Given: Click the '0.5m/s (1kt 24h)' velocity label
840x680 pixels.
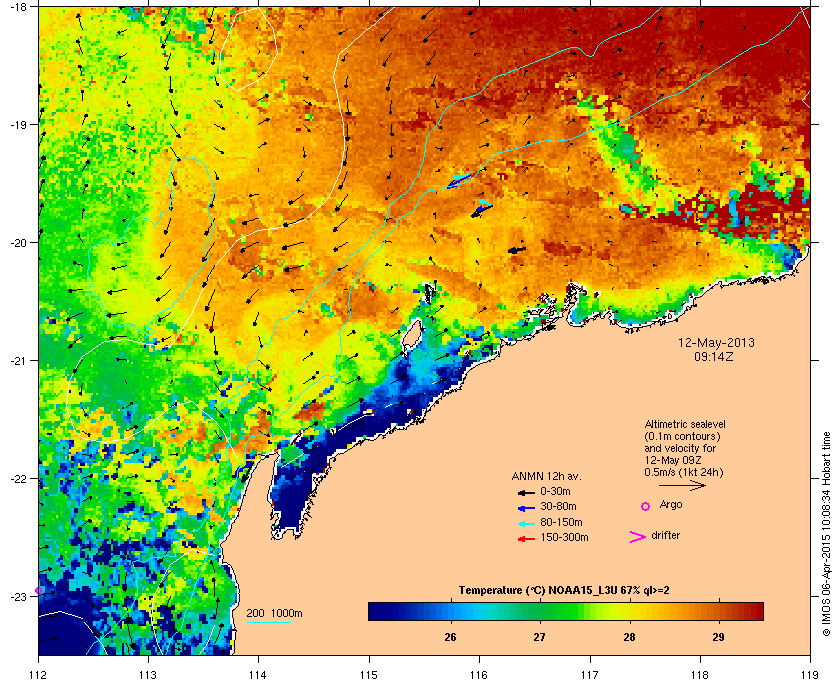Looking at the screenshot, I should point(684,473).
